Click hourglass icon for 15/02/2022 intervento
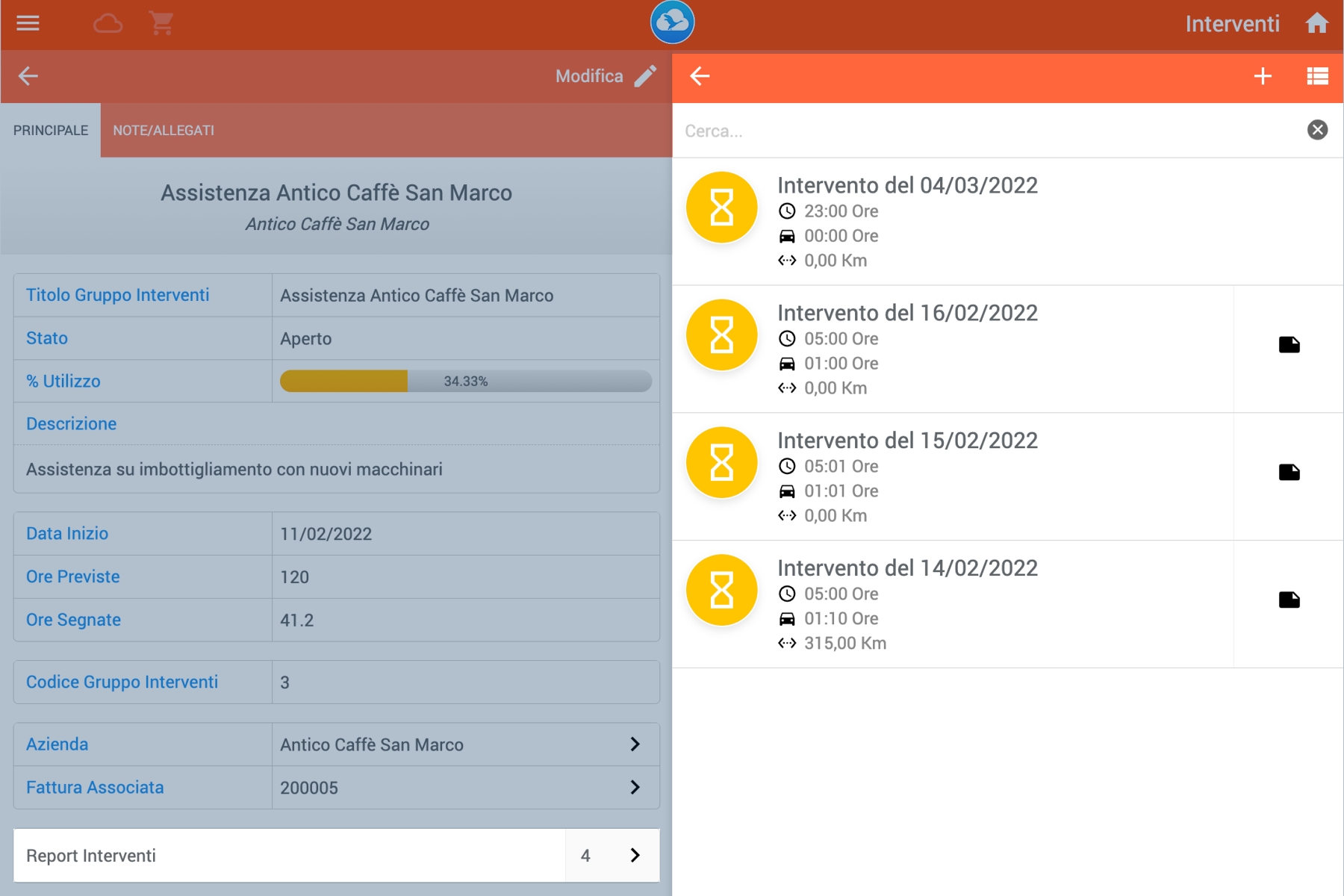 tap(722, 463)
